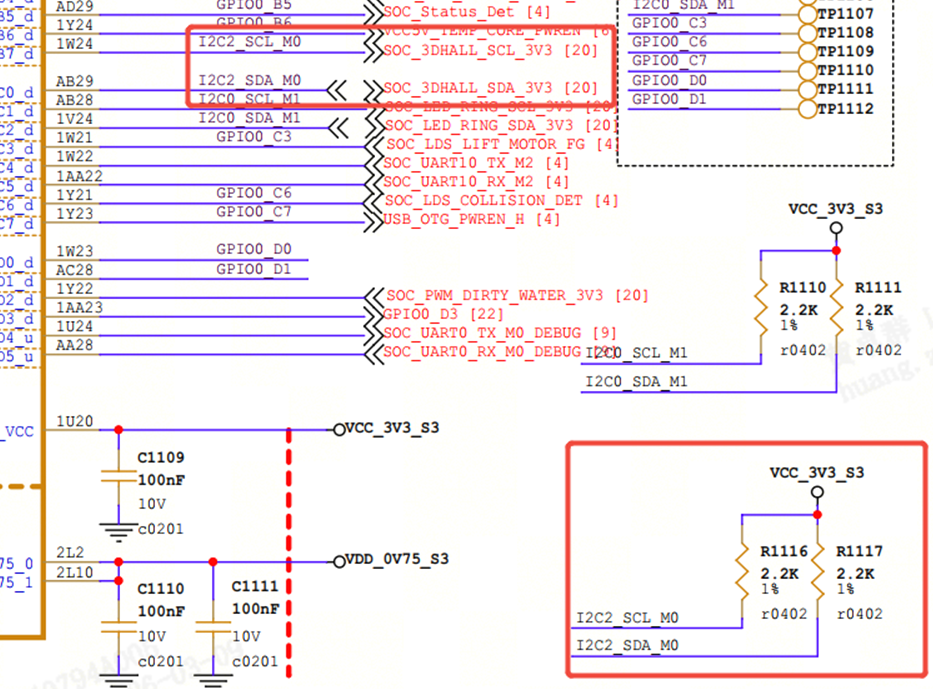Image resolution: width=933 pixels, height=689 pixels.
Task: Click the R1110 resistor symbol
Action: [761, 308]
